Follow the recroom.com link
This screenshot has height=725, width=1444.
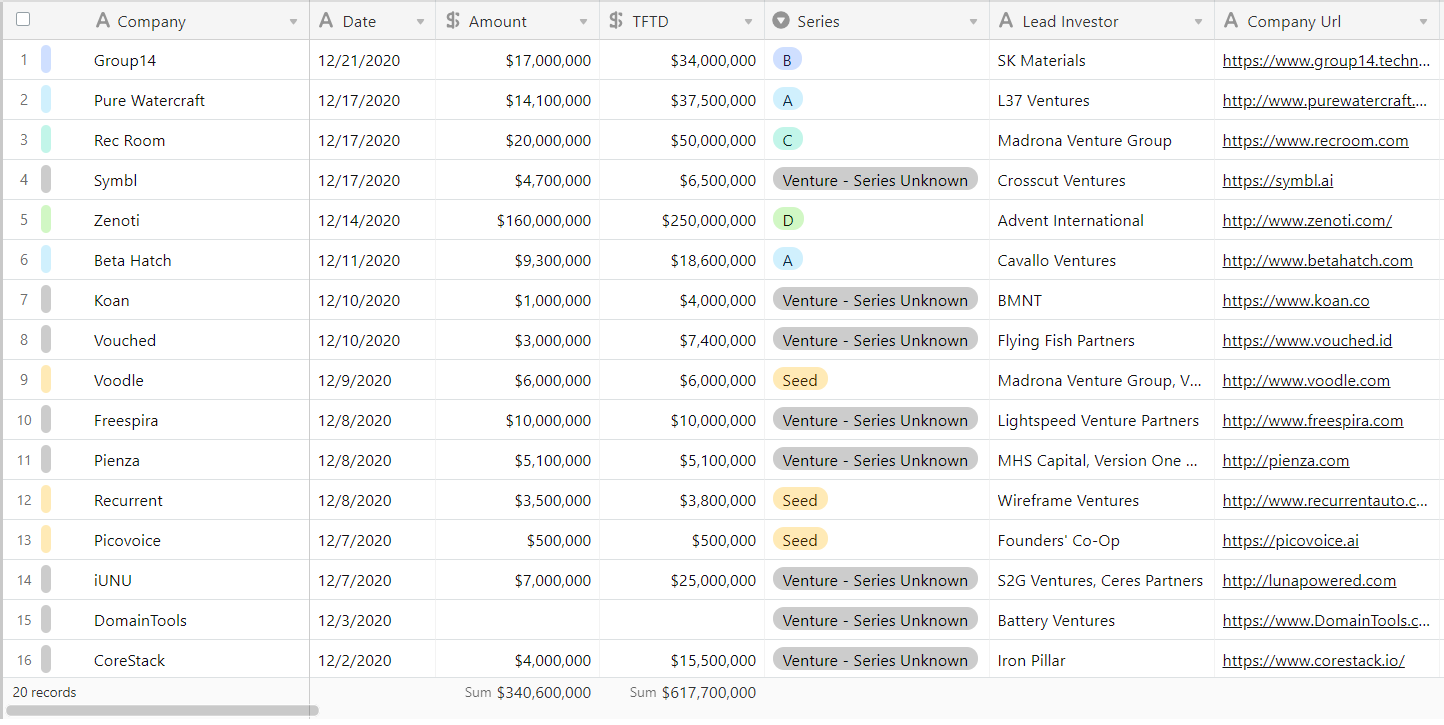click(1315, 141)
